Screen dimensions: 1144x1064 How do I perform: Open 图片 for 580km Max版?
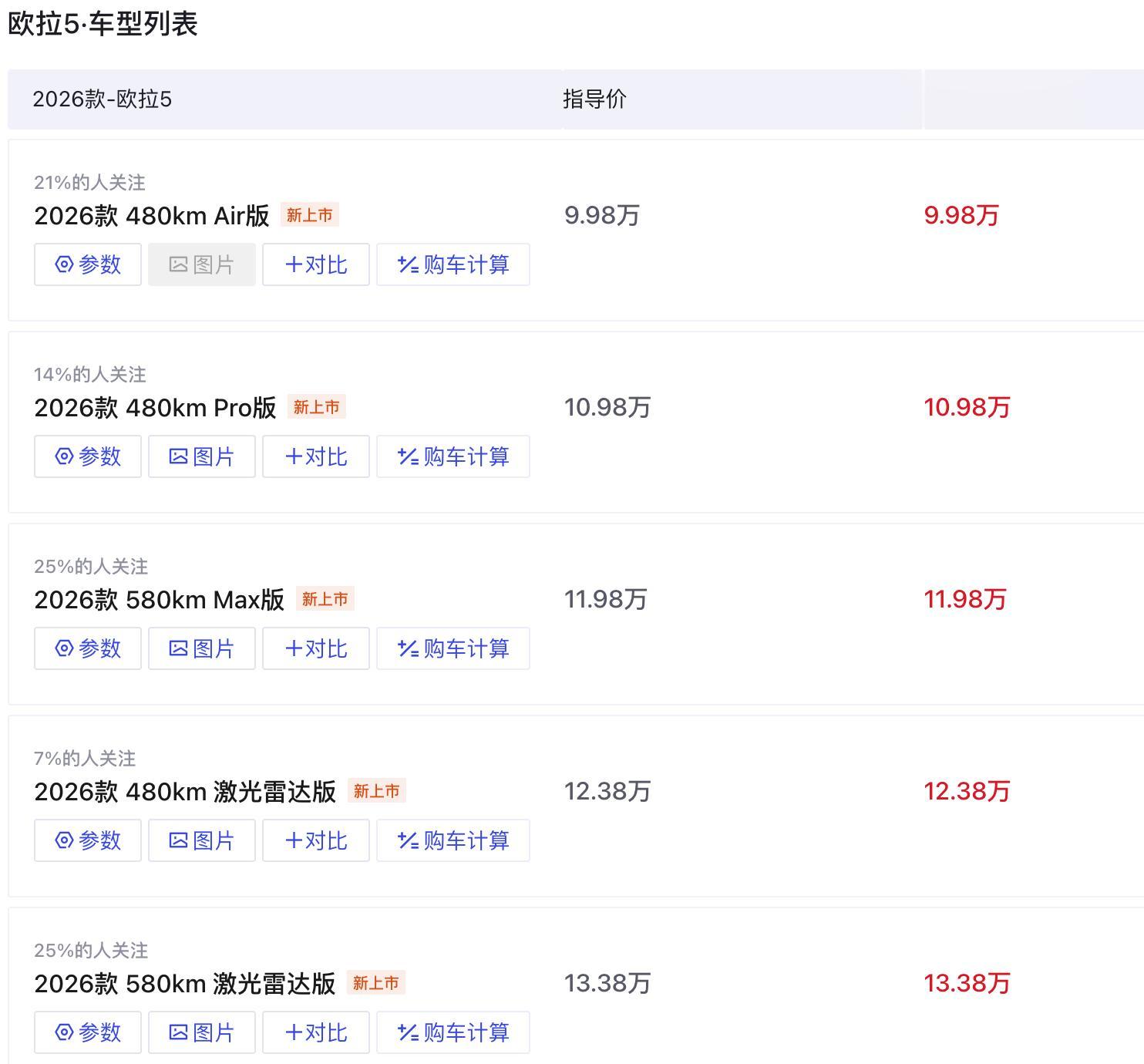point(202,648)
